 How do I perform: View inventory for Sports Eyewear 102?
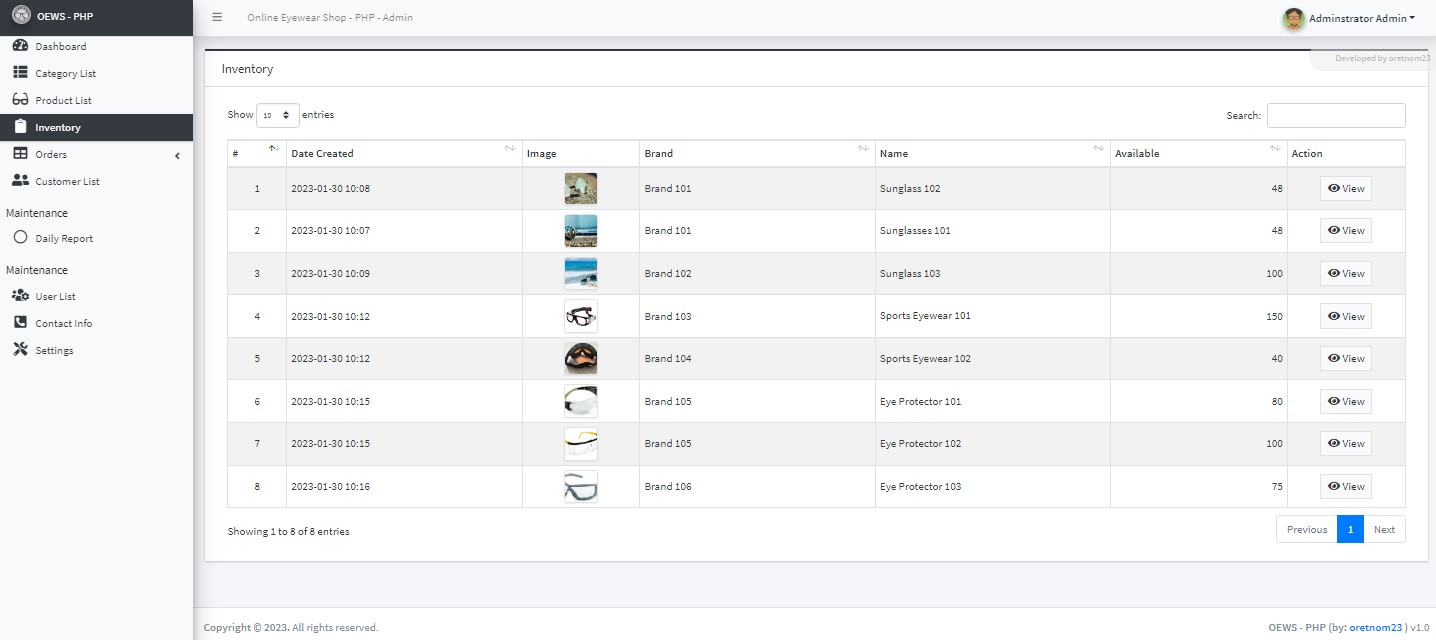(1346, 358)
